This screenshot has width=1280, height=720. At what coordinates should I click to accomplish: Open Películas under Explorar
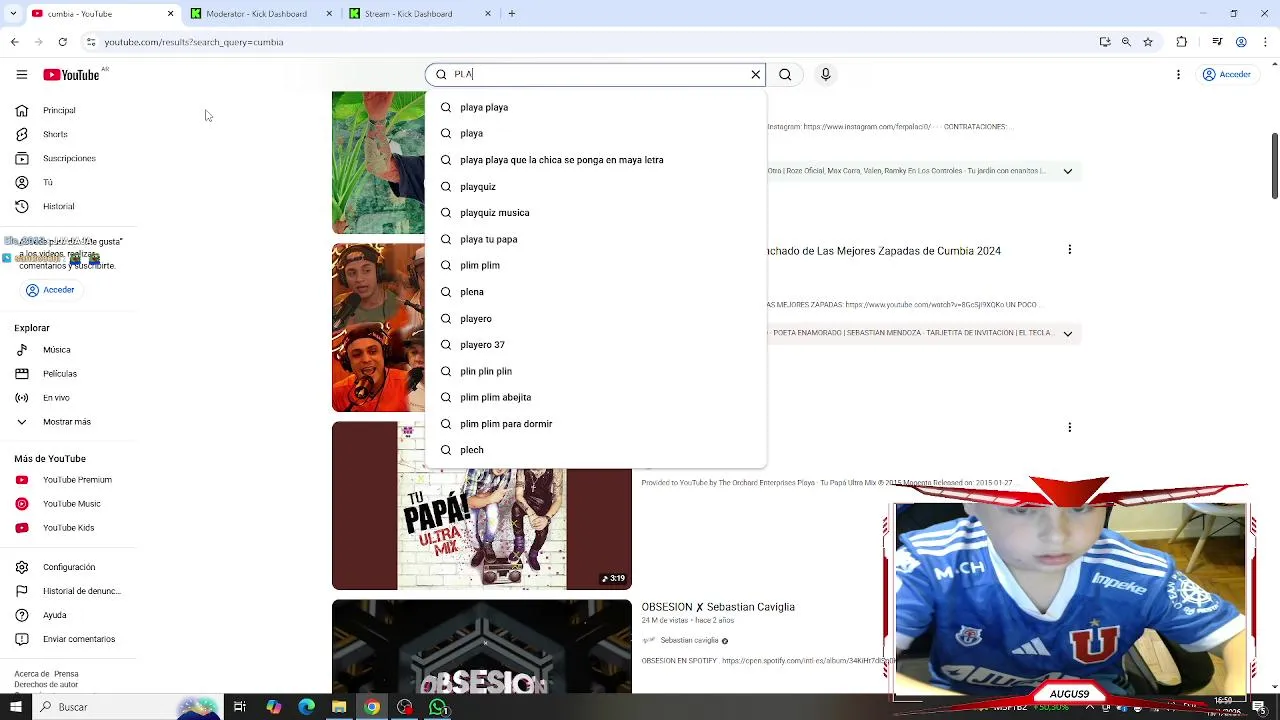click(59, 373)
